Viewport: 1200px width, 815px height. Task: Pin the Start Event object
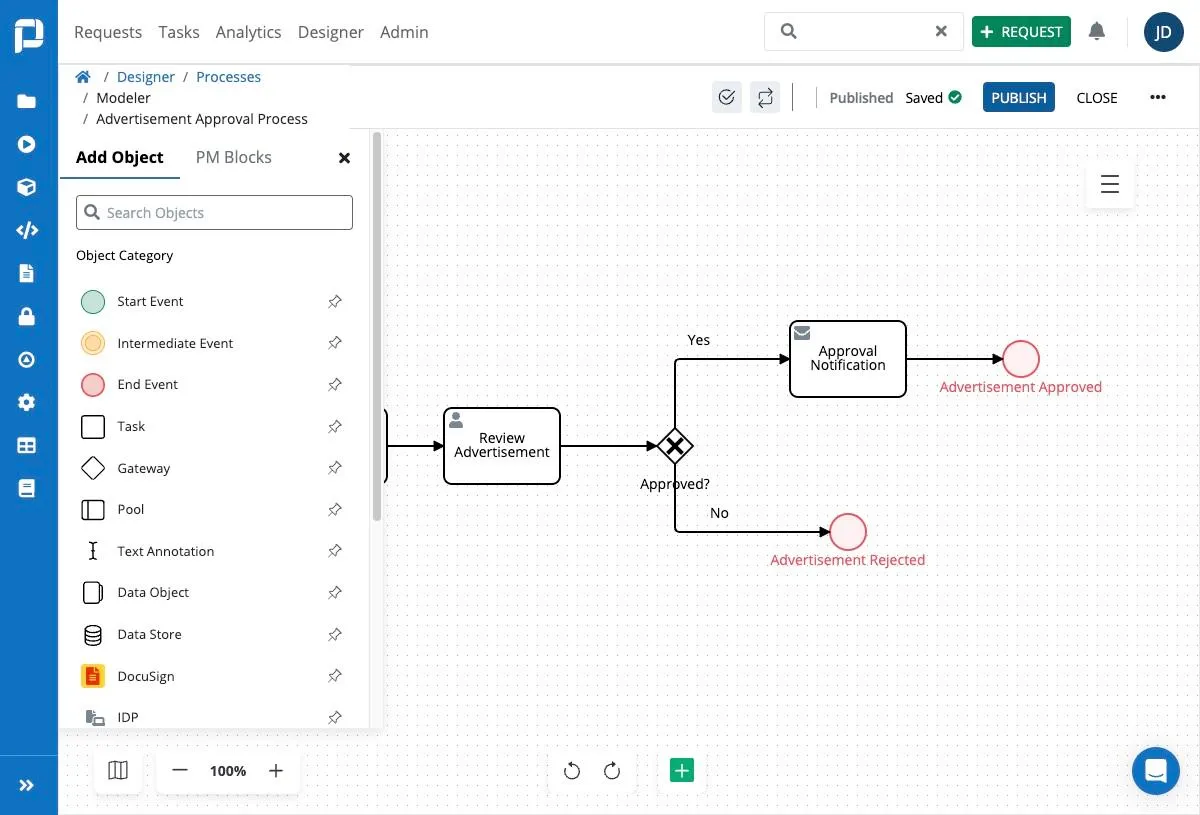(x=335, y=301)
